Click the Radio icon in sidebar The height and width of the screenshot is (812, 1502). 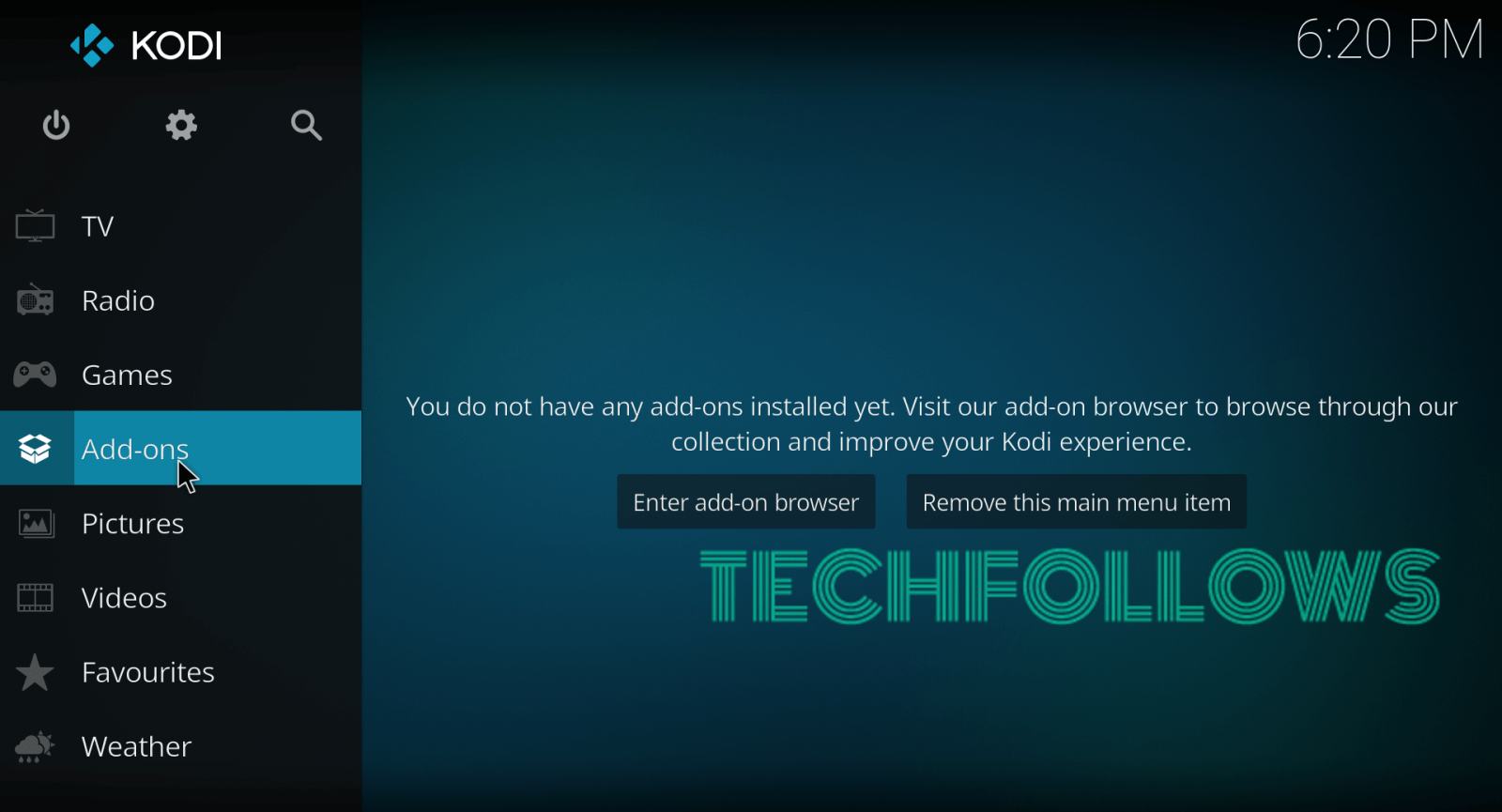tap(35, 300)
